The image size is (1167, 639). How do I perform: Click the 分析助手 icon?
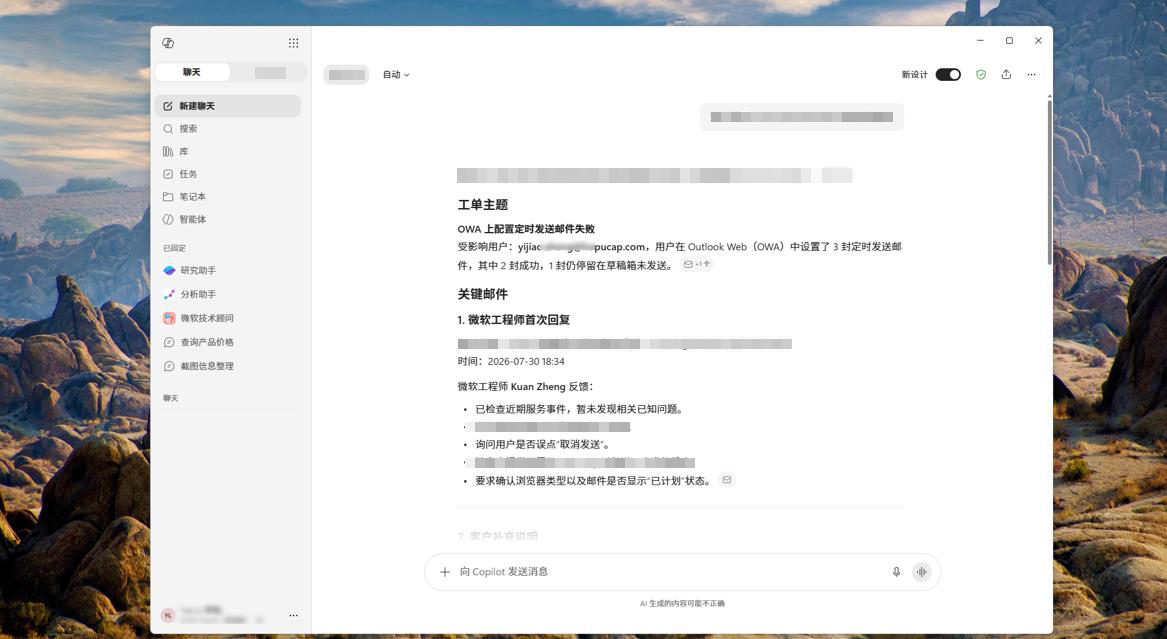pyautogui.click(x=169, y=294)
